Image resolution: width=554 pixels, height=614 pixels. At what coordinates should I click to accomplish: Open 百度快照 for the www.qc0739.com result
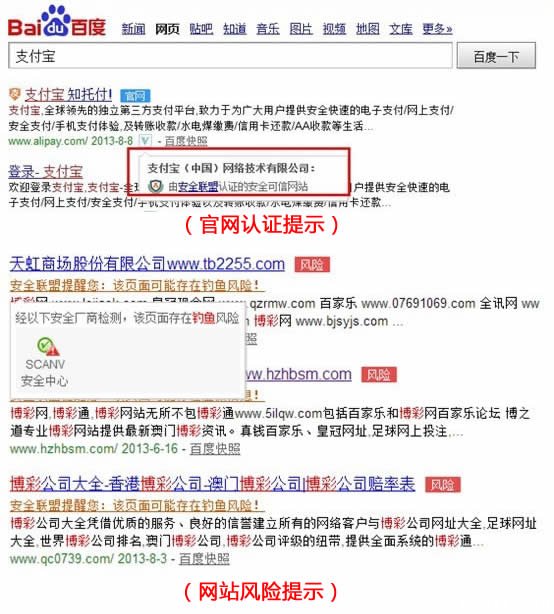(x=204, y=558)
